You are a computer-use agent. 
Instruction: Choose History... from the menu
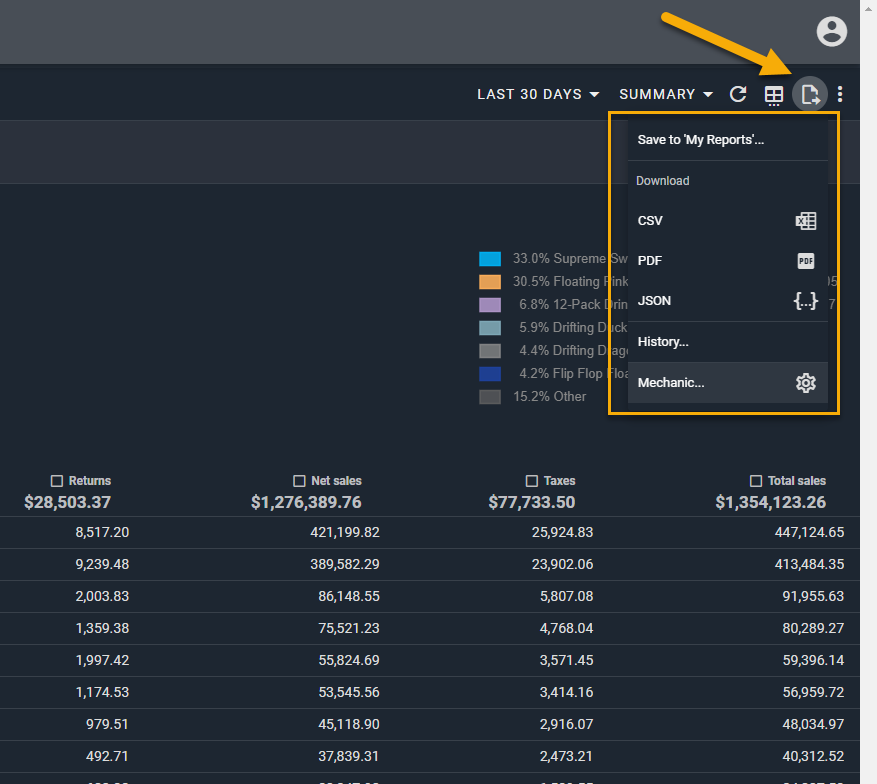[x=663, y=342]
